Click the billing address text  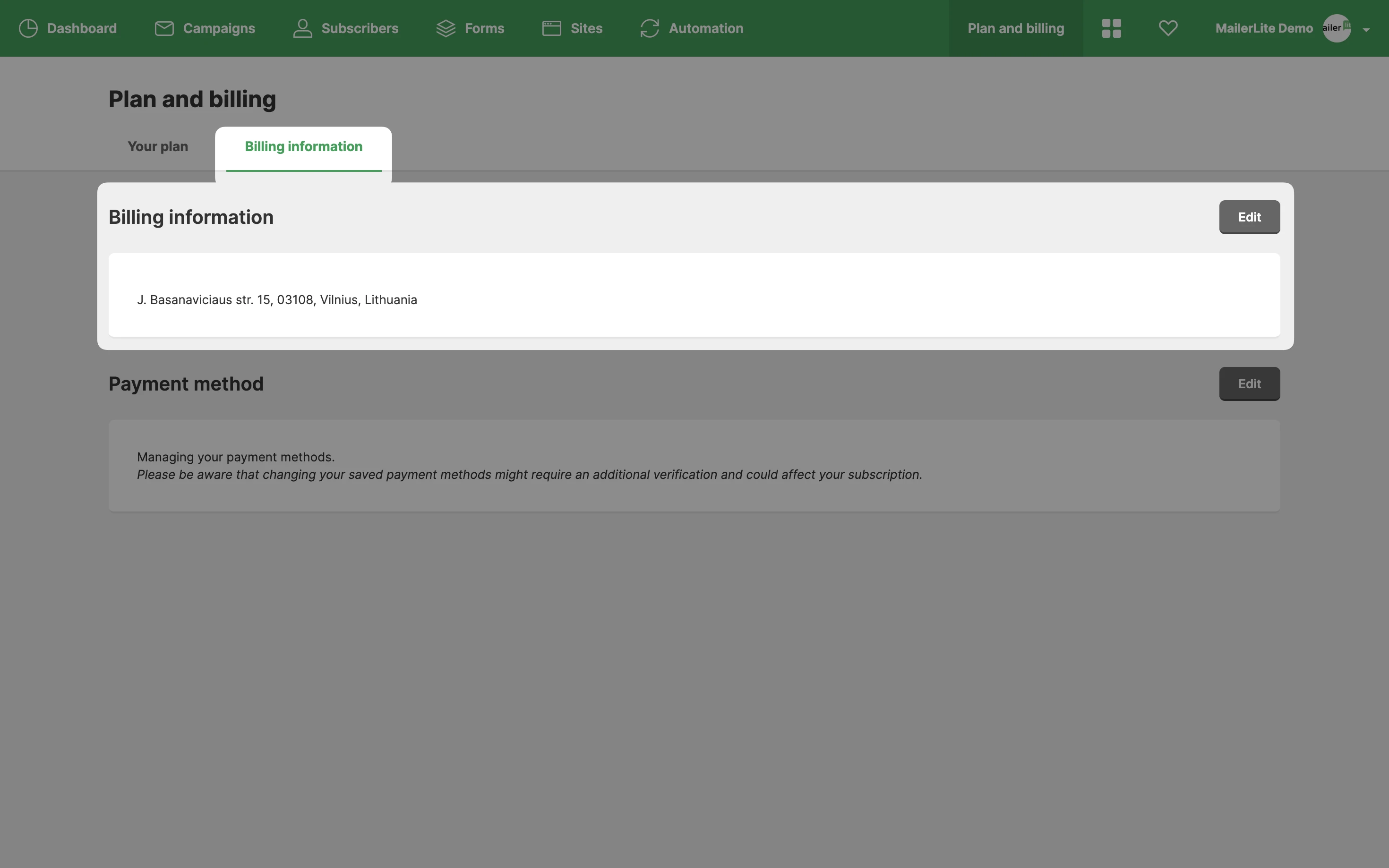click(x=277, y=300)
